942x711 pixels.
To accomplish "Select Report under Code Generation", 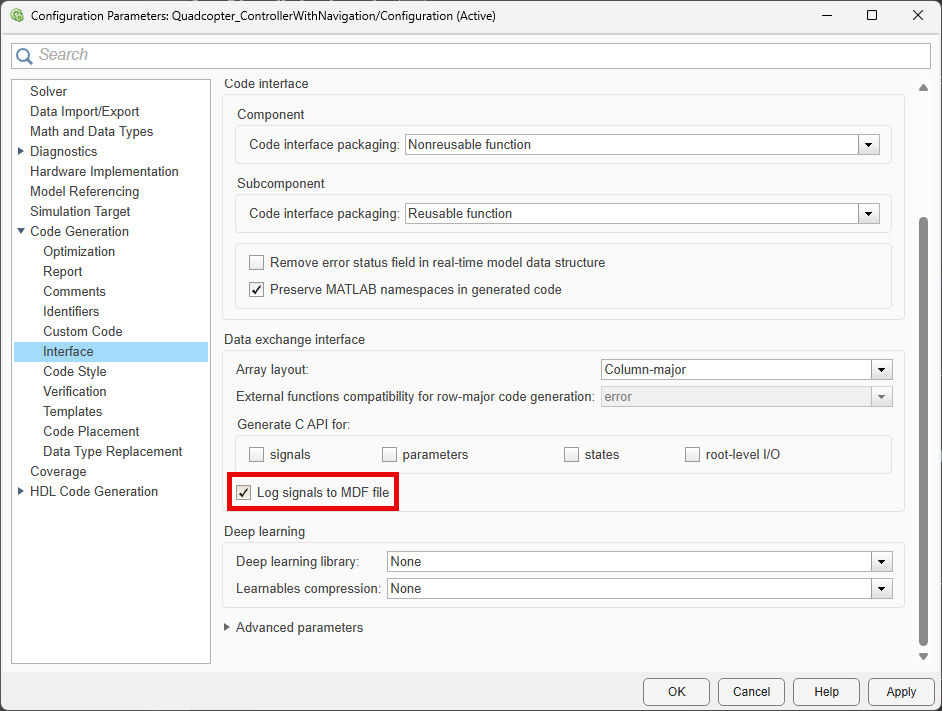I will [62, 271].
